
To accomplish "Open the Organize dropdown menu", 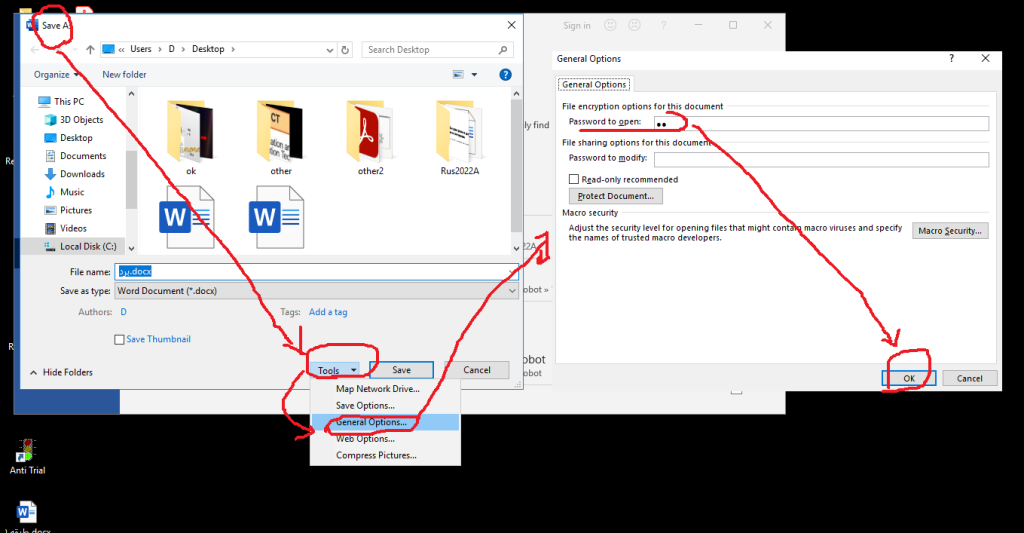I will [56, 74].
